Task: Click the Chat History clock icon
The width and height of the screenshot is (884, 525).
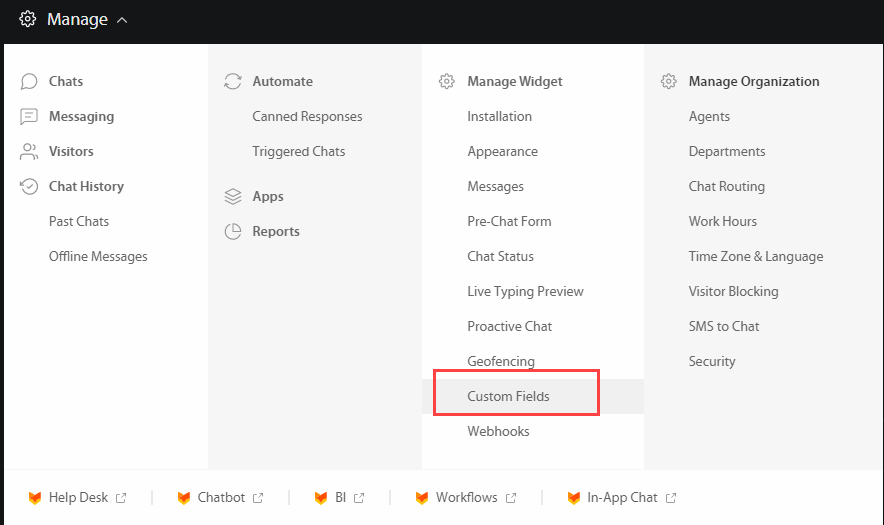Action: (29, 187)
